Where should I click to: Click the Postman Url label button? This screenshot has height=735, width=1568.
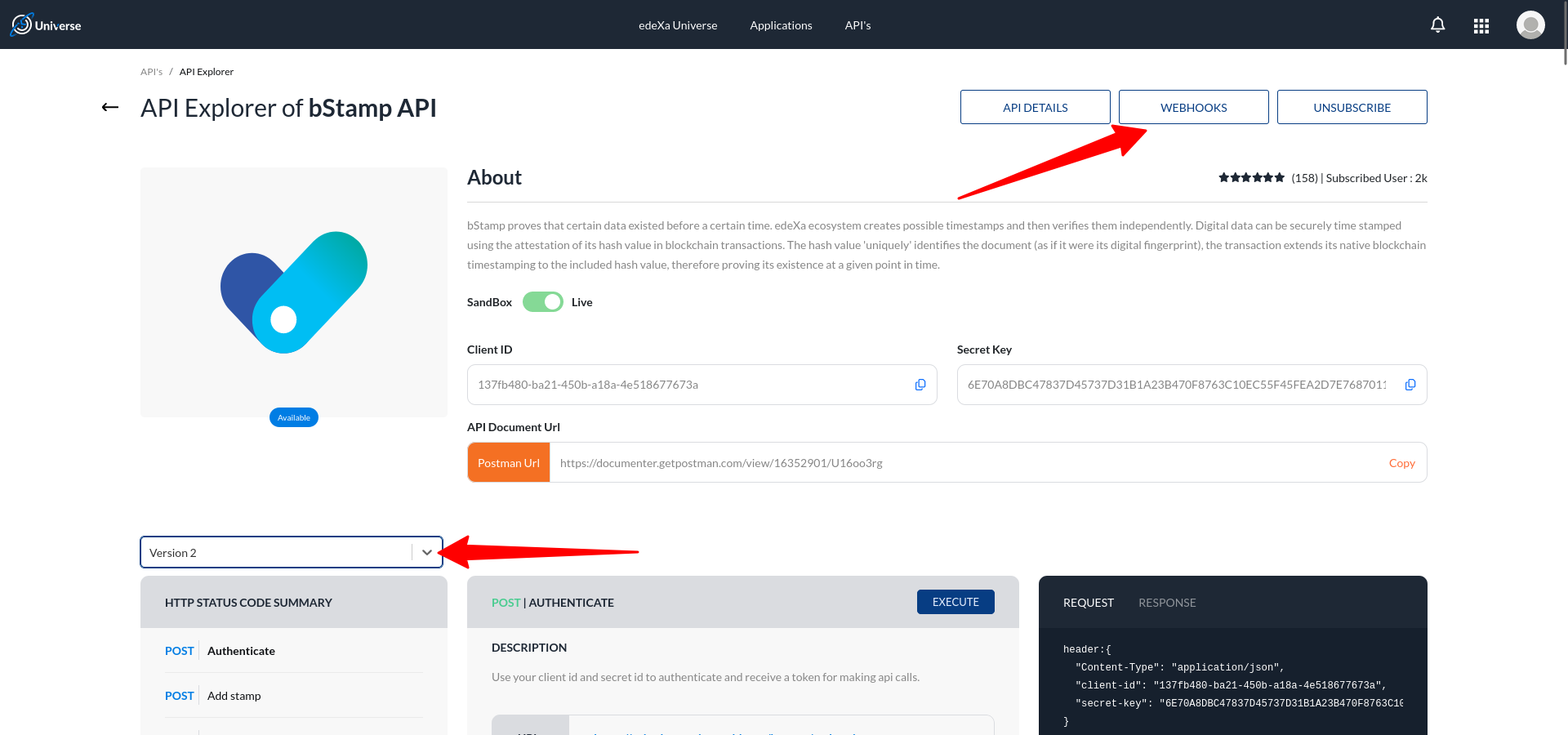[x=509, y=462]
